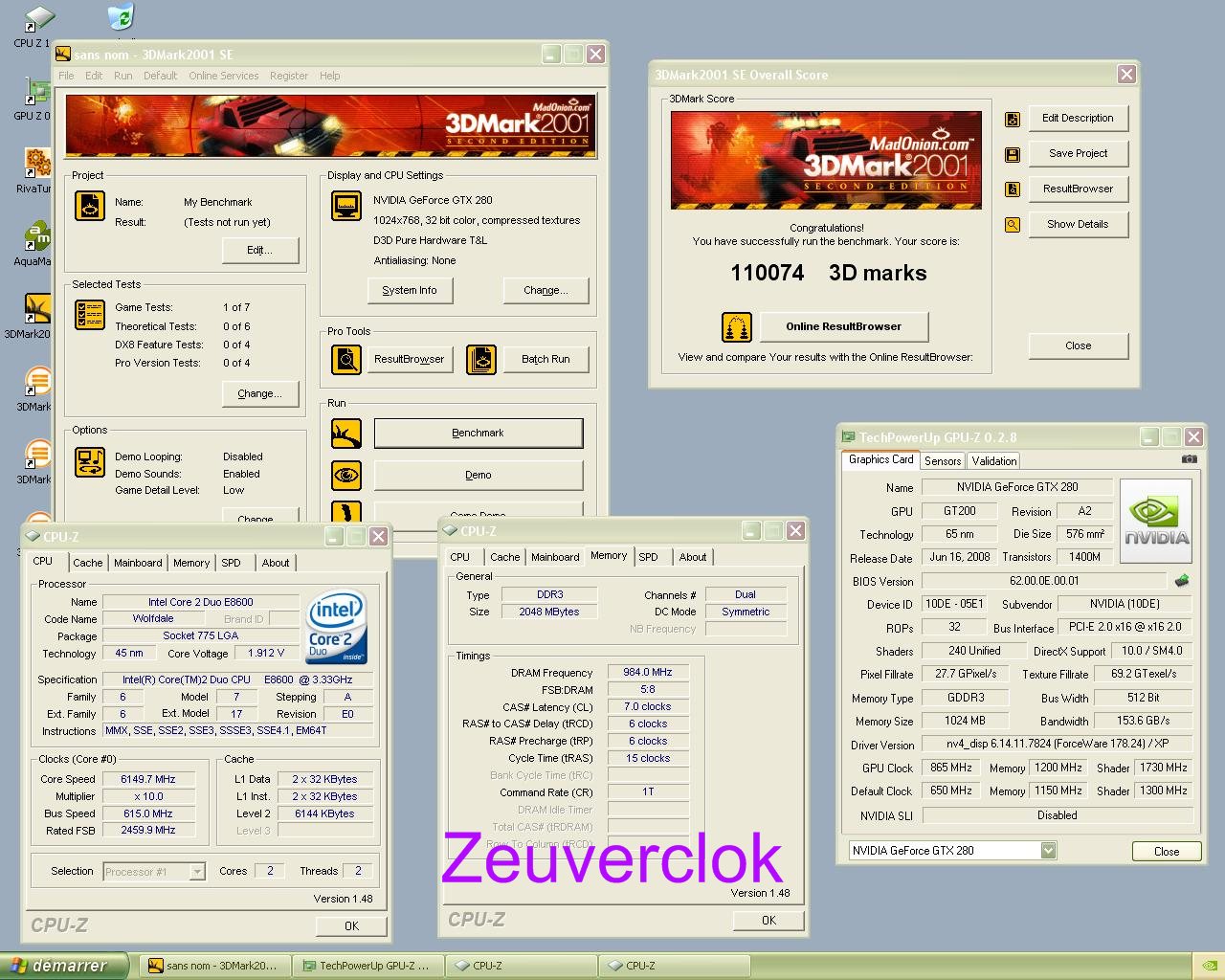Click the DRAM Frequency 984.0 MHz field
Image resolution: width=1225 pixels, height=980 pixels.
(648, 672)
